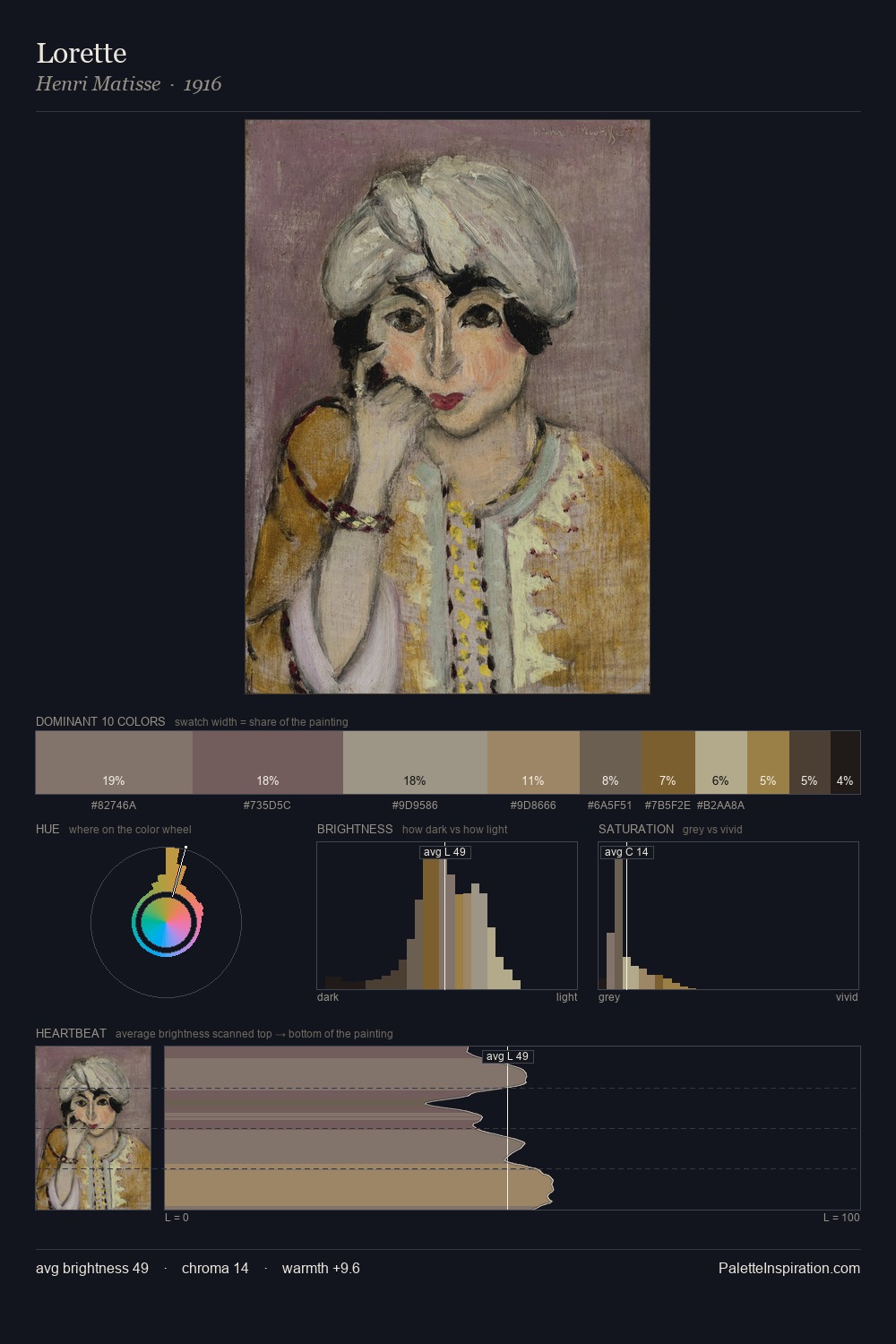Click the DOMINANT 10 COLORS heading

[100, 721]
